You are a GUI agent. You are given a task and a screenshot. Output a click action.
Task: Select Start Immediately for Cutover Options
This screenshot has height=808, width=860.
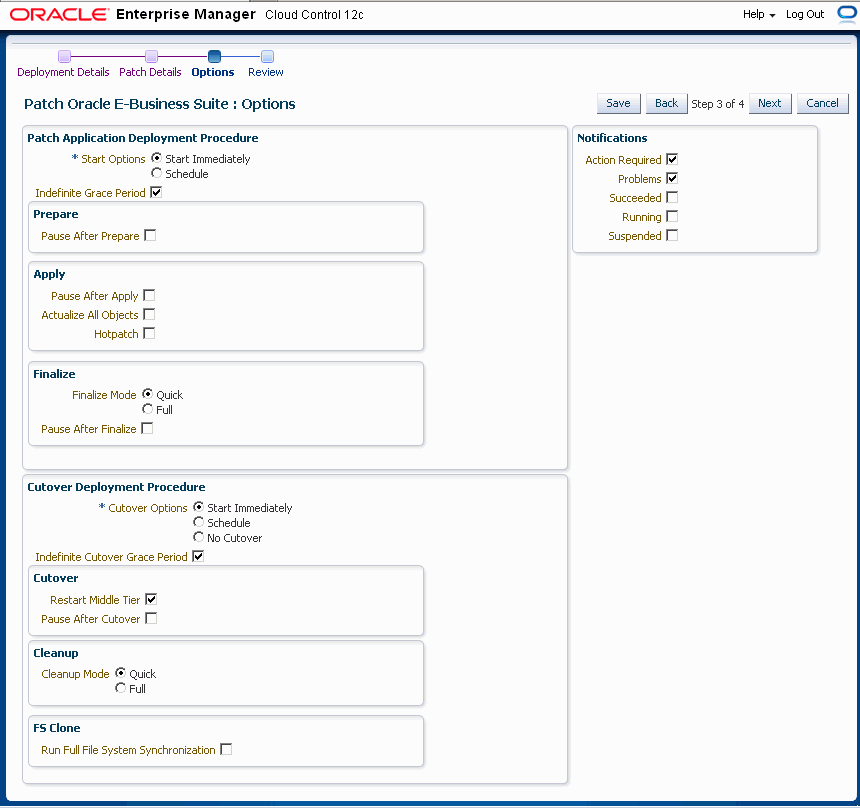pyautogui.click(x=199, y=507)
